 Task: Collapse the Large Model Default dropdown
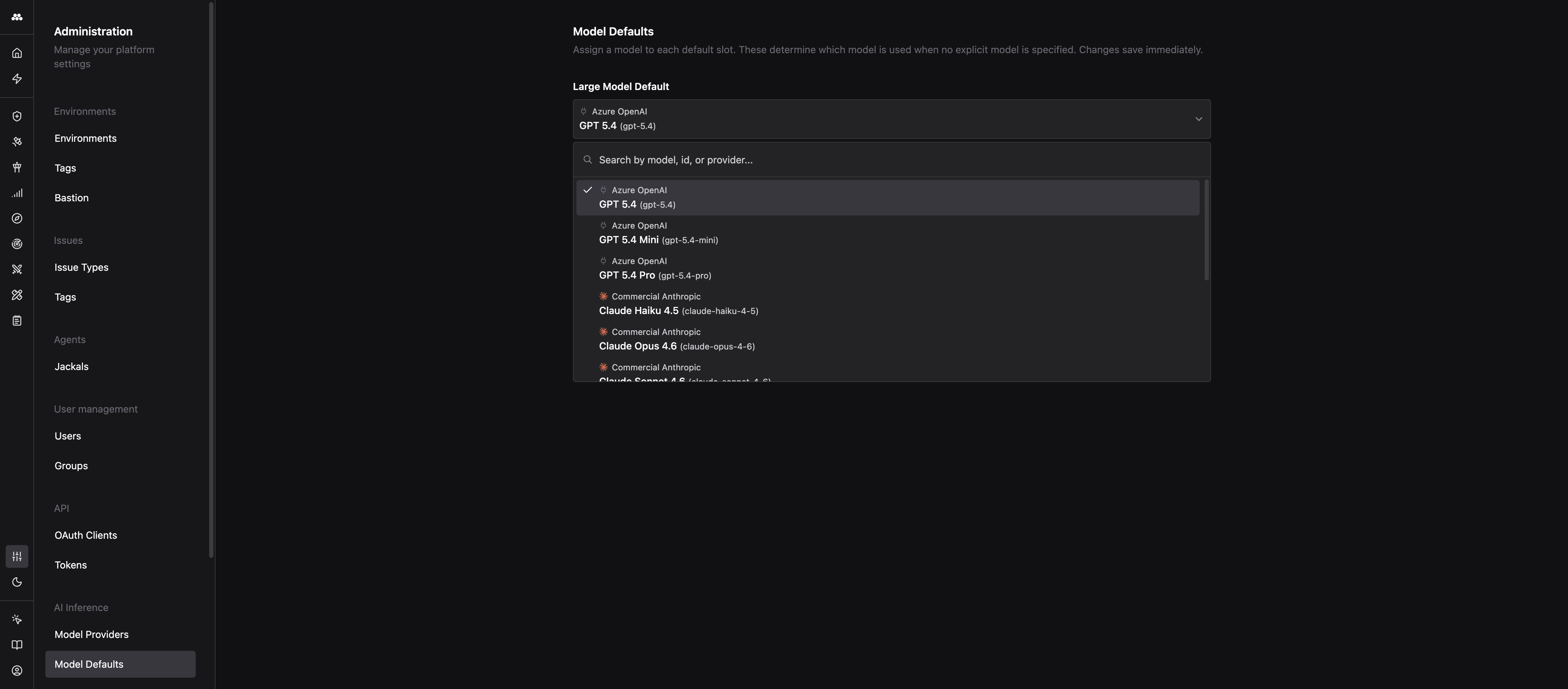click(x=1199, y=119)
